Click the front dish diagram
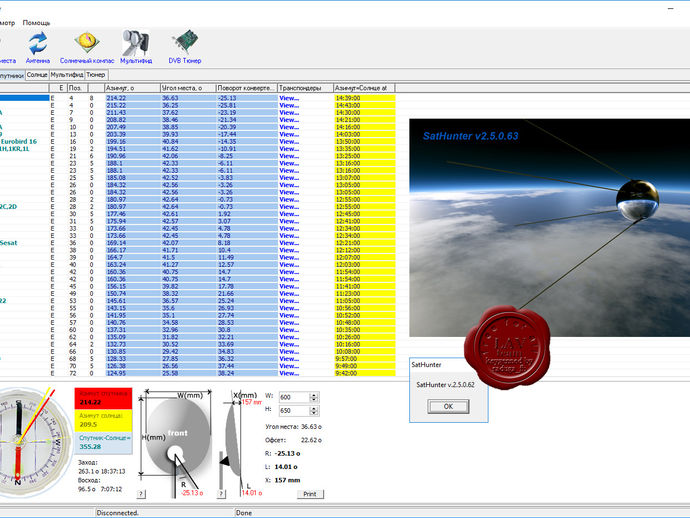The height and width of the screenshot is (518, 690). 176,442
